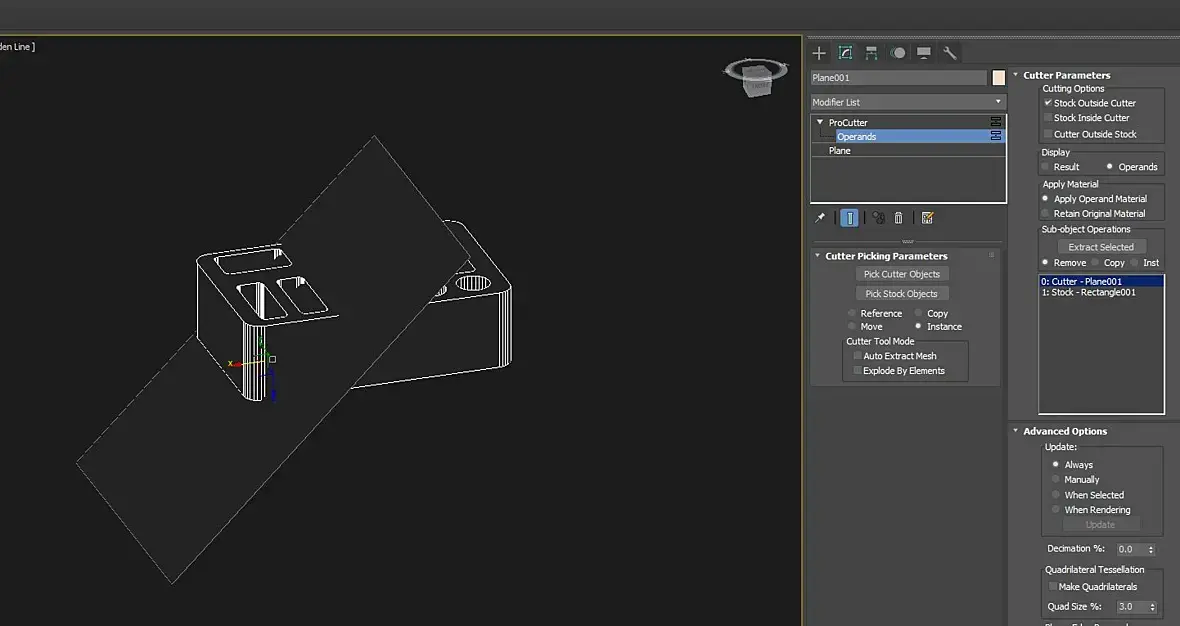The height and width of the screenshot is (626, 1180).
Task: Click Make Unique icon
Action: (x=878, y=217)
